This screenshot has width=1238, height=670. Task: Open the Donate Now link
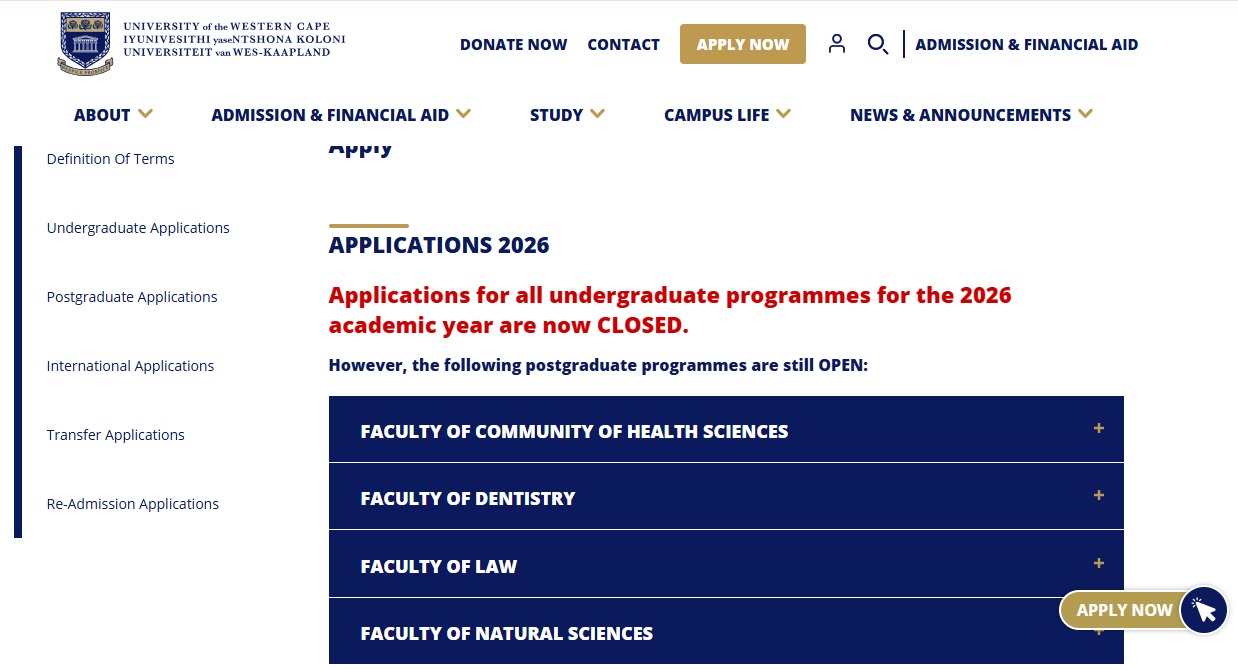[513, 45]
